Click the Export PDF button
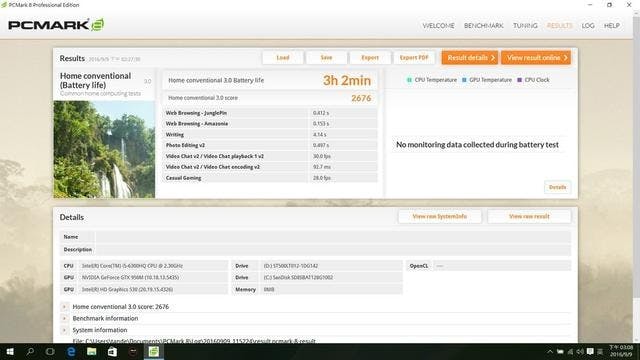 click(x=414, y=58)
